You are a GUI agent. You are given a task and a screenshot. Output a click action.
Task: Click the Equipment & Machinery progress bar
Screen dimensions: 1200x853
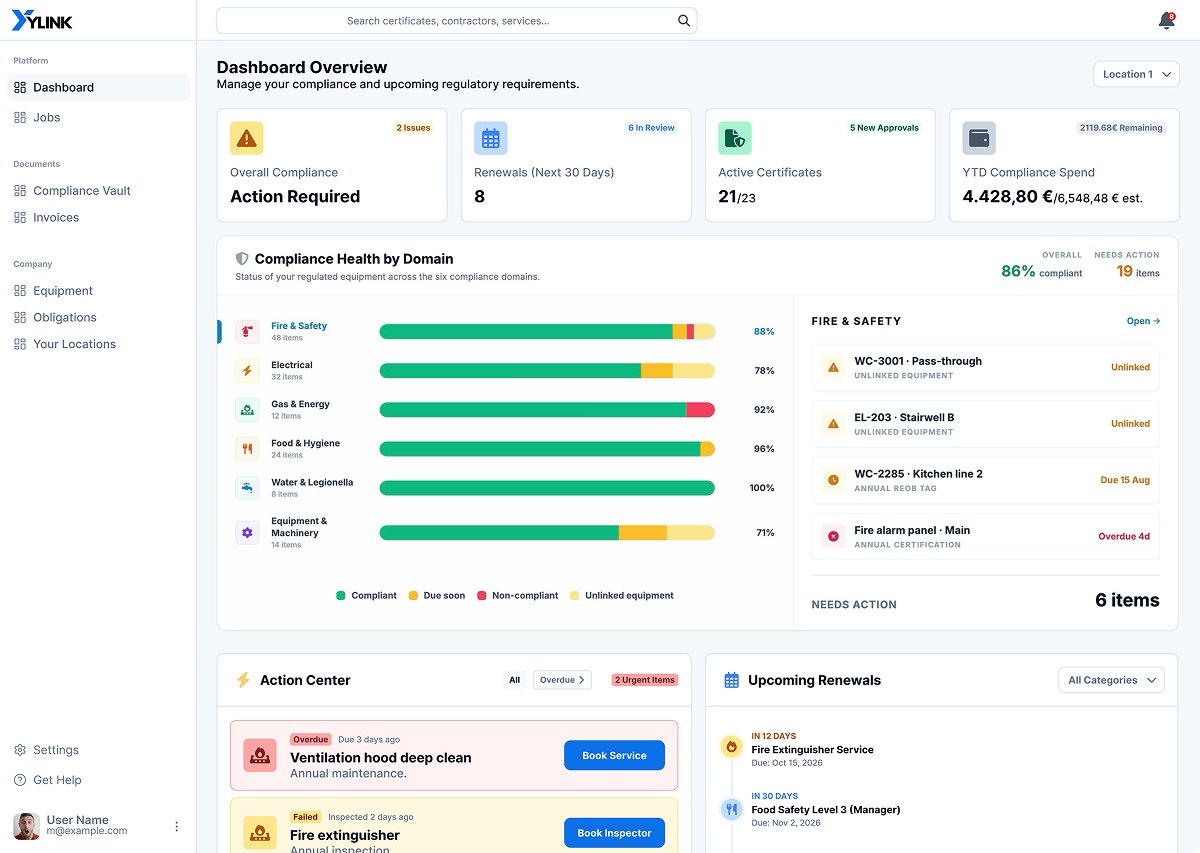click(547, 533)
